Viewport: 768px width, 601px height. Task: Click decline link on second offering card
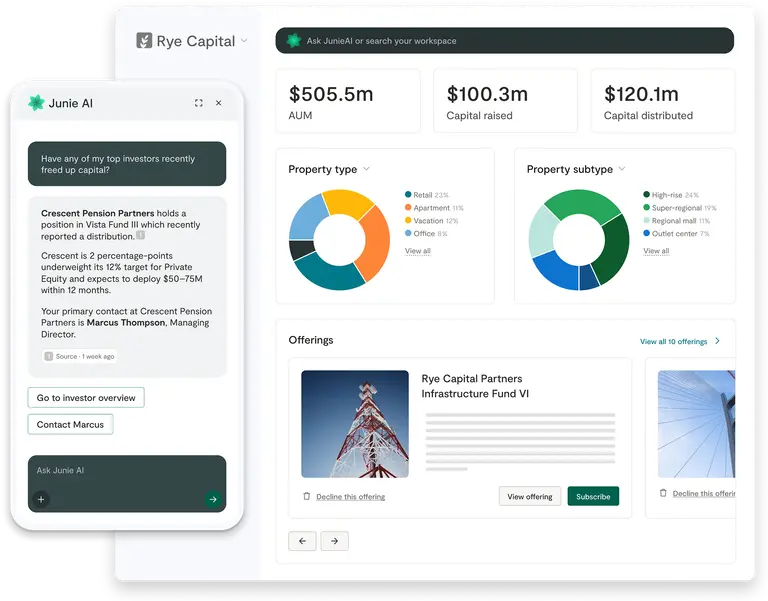[704, 493]
